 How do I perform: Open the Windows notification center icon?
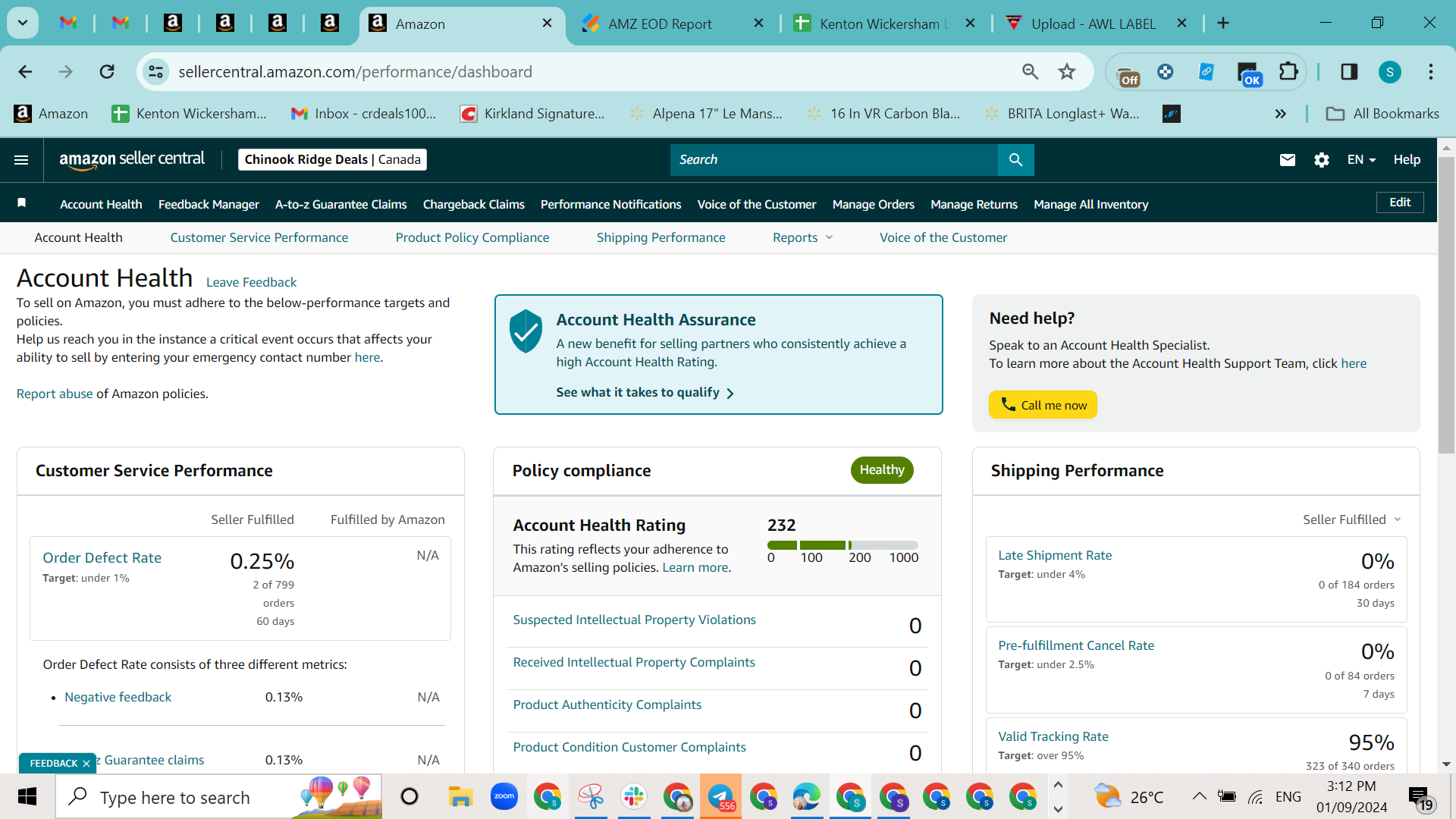(x=1420, y=797)
